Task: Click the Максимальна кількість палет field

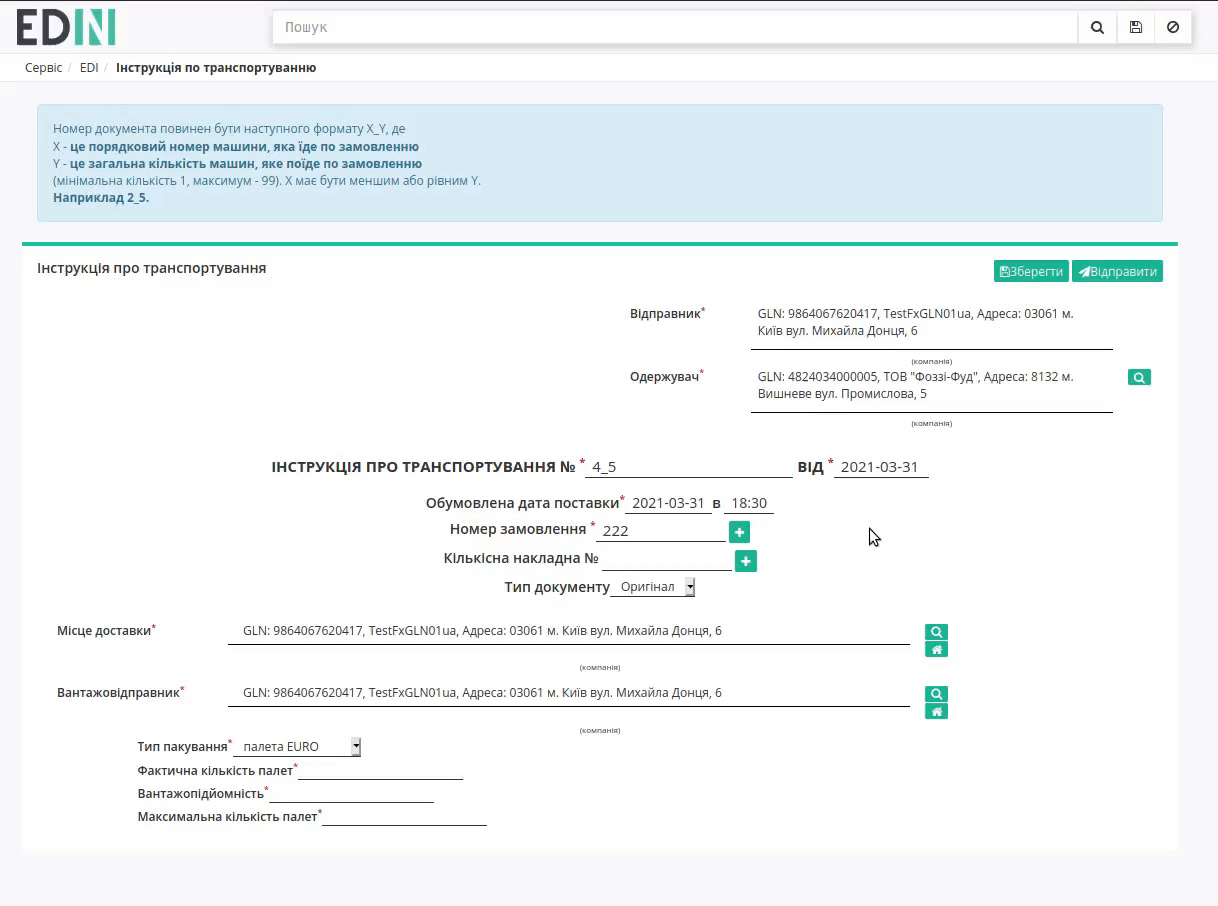Action: 404,816
